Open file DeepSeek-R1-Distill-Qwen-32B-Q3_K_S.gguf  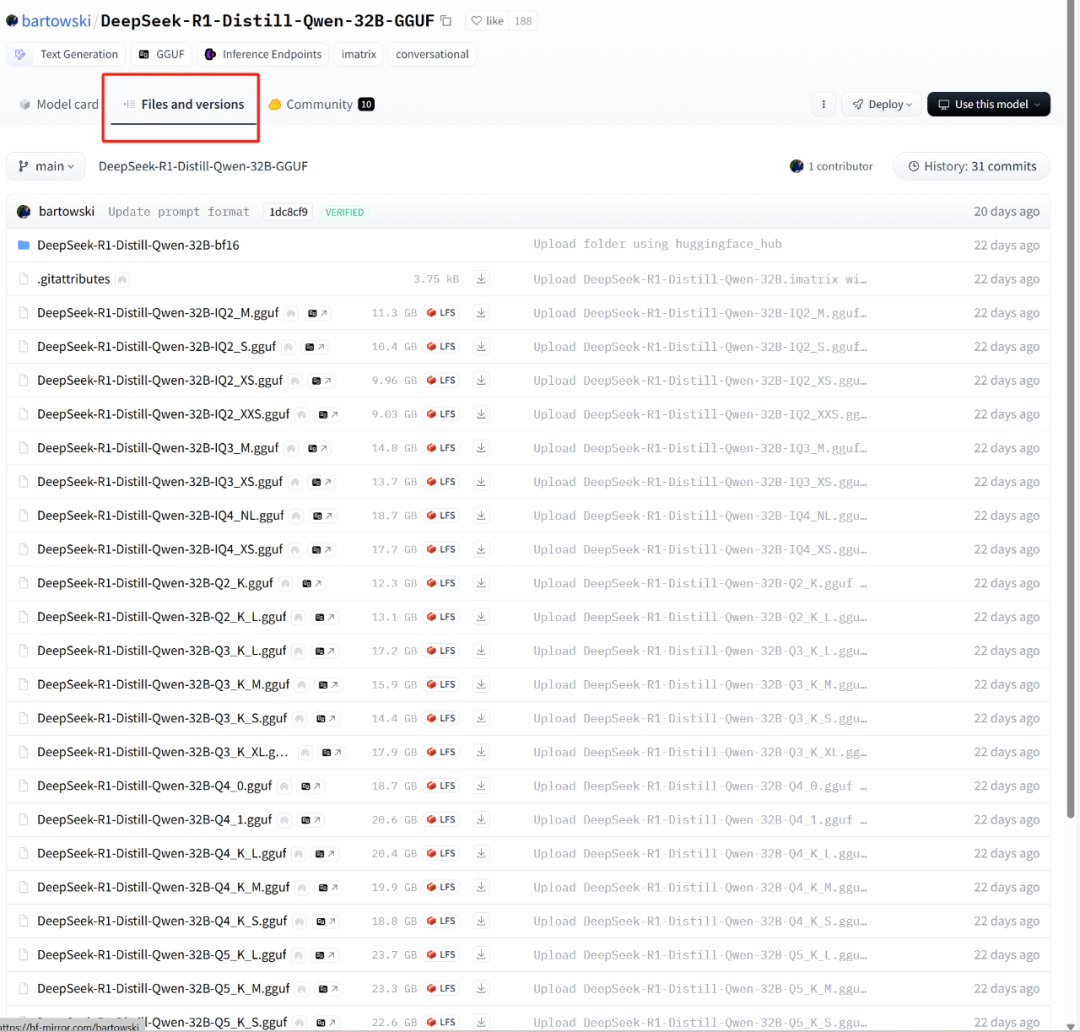[x=162, y=719]
